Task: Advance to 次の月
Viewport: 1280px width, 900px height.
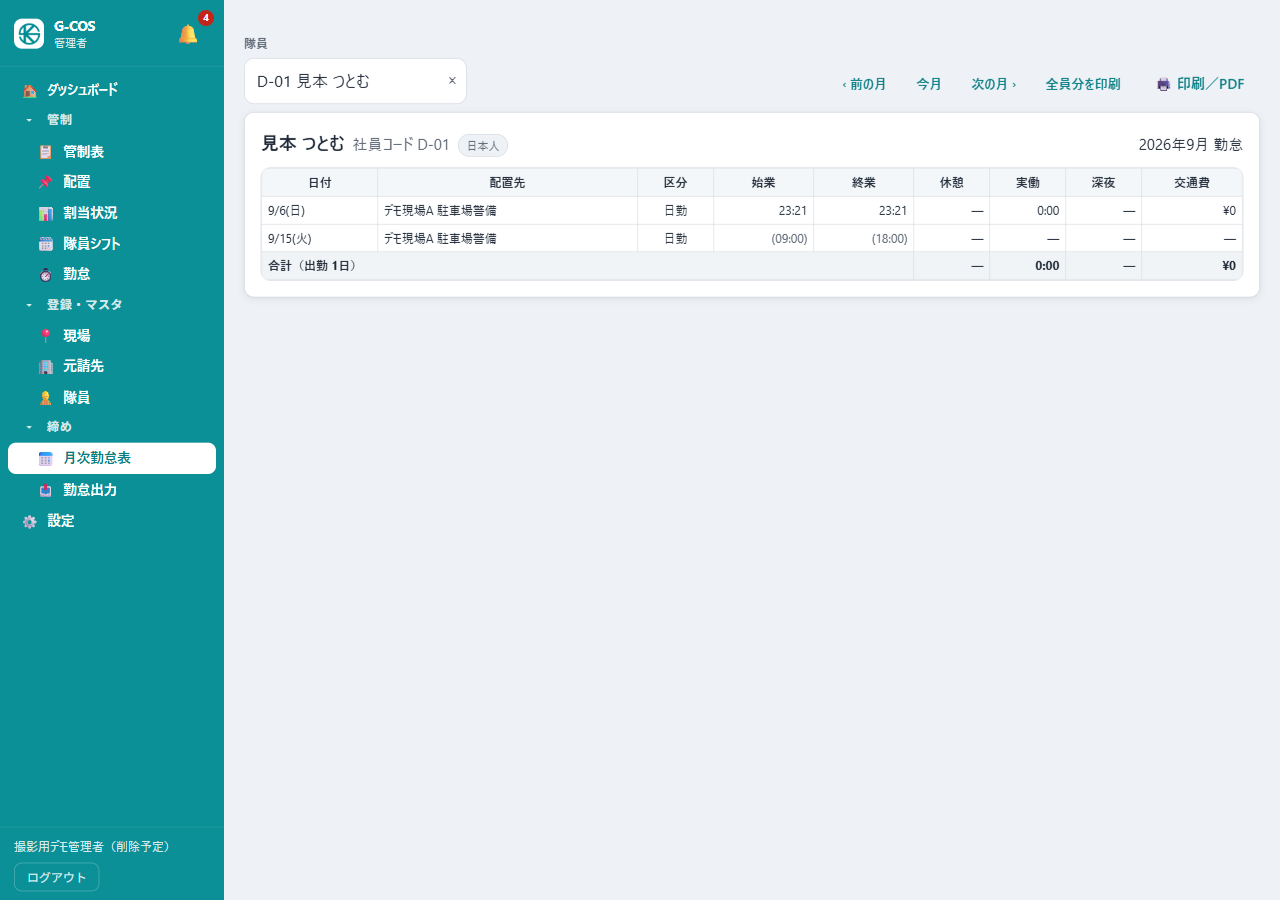Action: [994, 84]
